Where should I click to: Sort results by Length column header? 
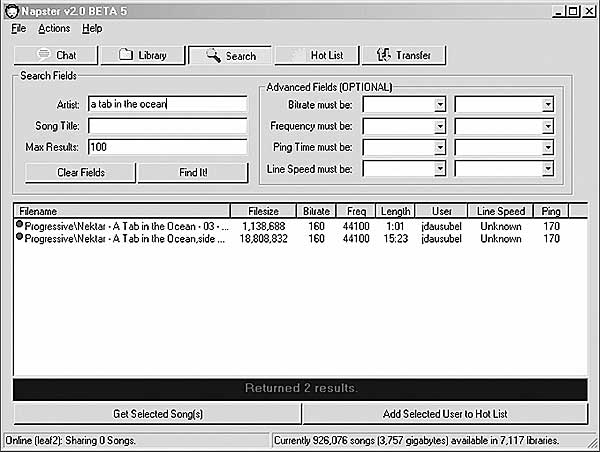pyautogui.click(x=396, y=211)
